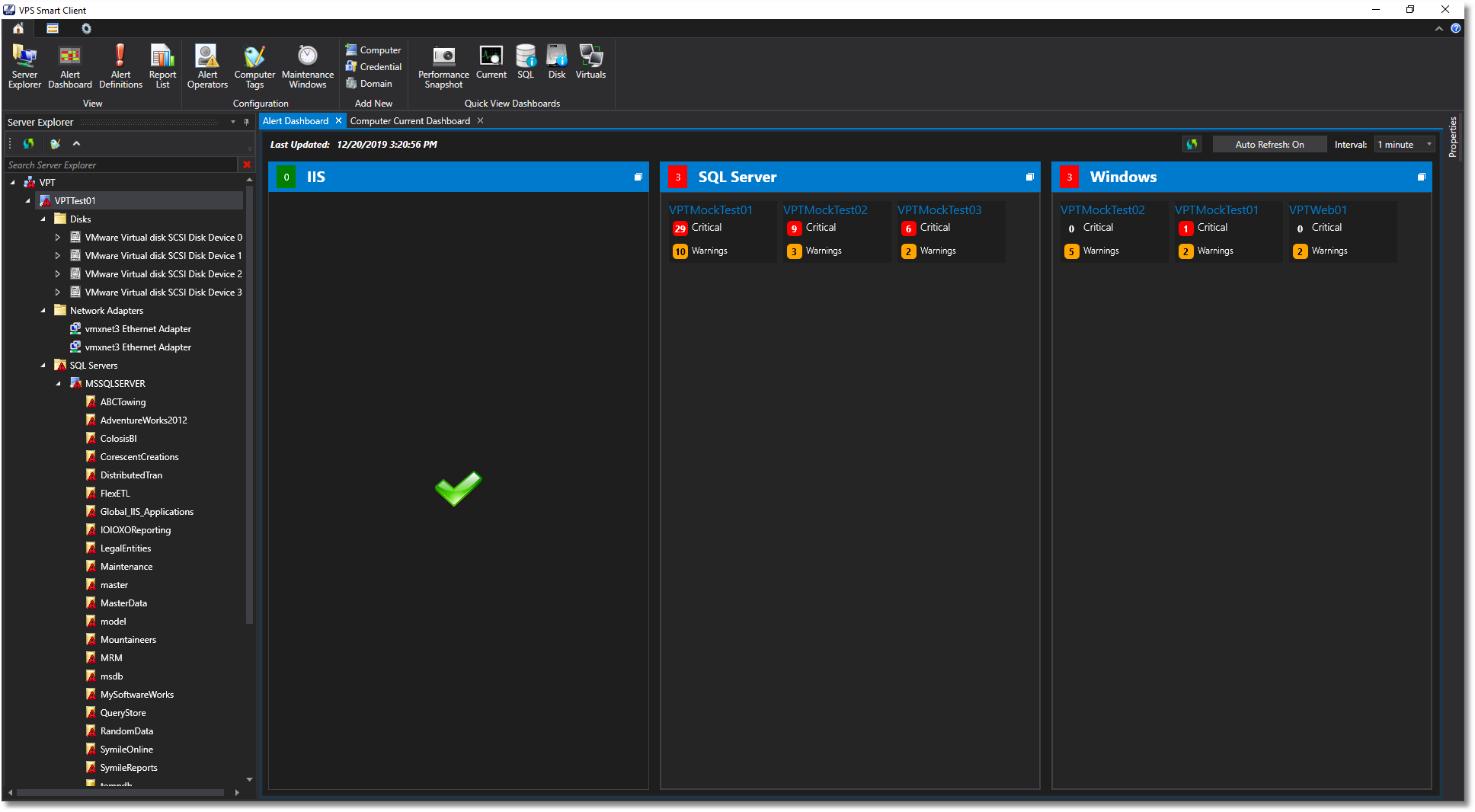Image resolution: width=1475 pixels, height=812 pixels.
Task: Open the Performance Snapshot dashboard
Action: pos(443,65)
